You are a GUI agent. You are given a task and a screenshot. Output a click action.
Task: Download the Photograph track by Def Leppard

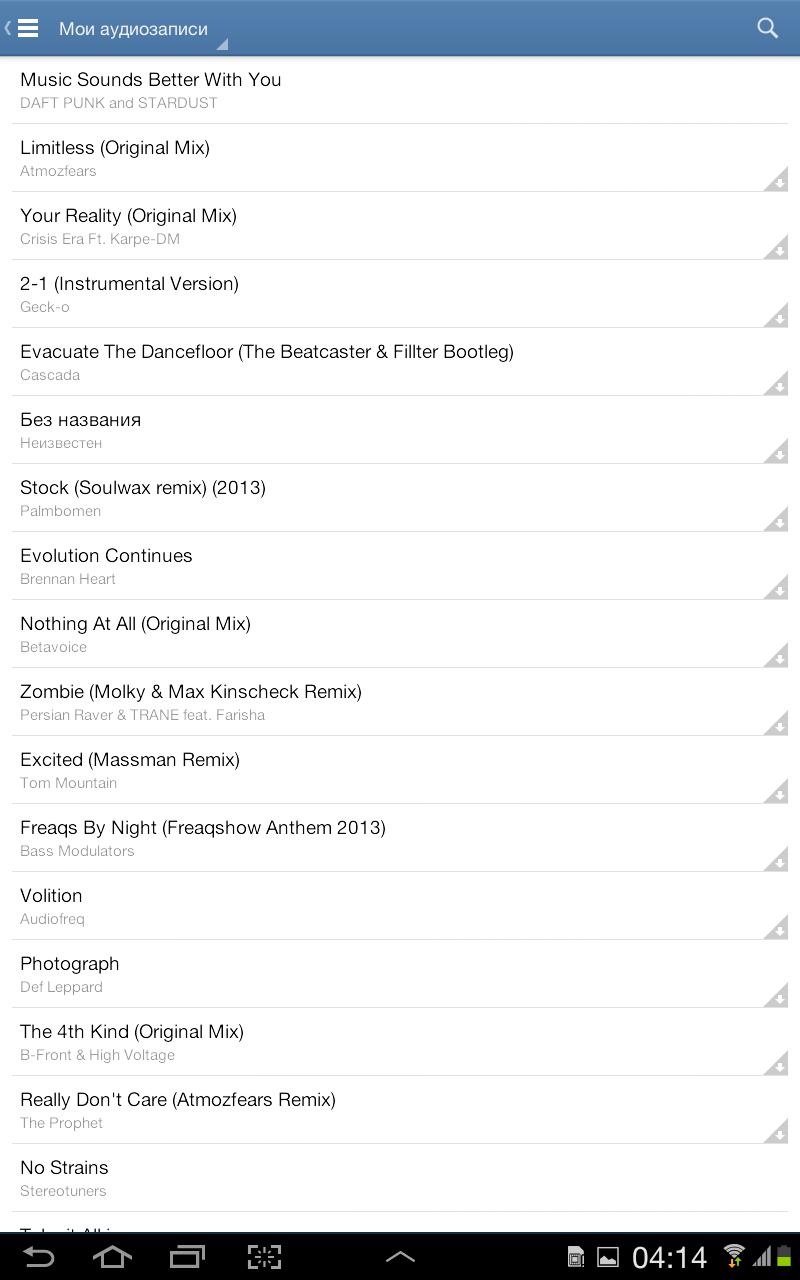[776, 997]
